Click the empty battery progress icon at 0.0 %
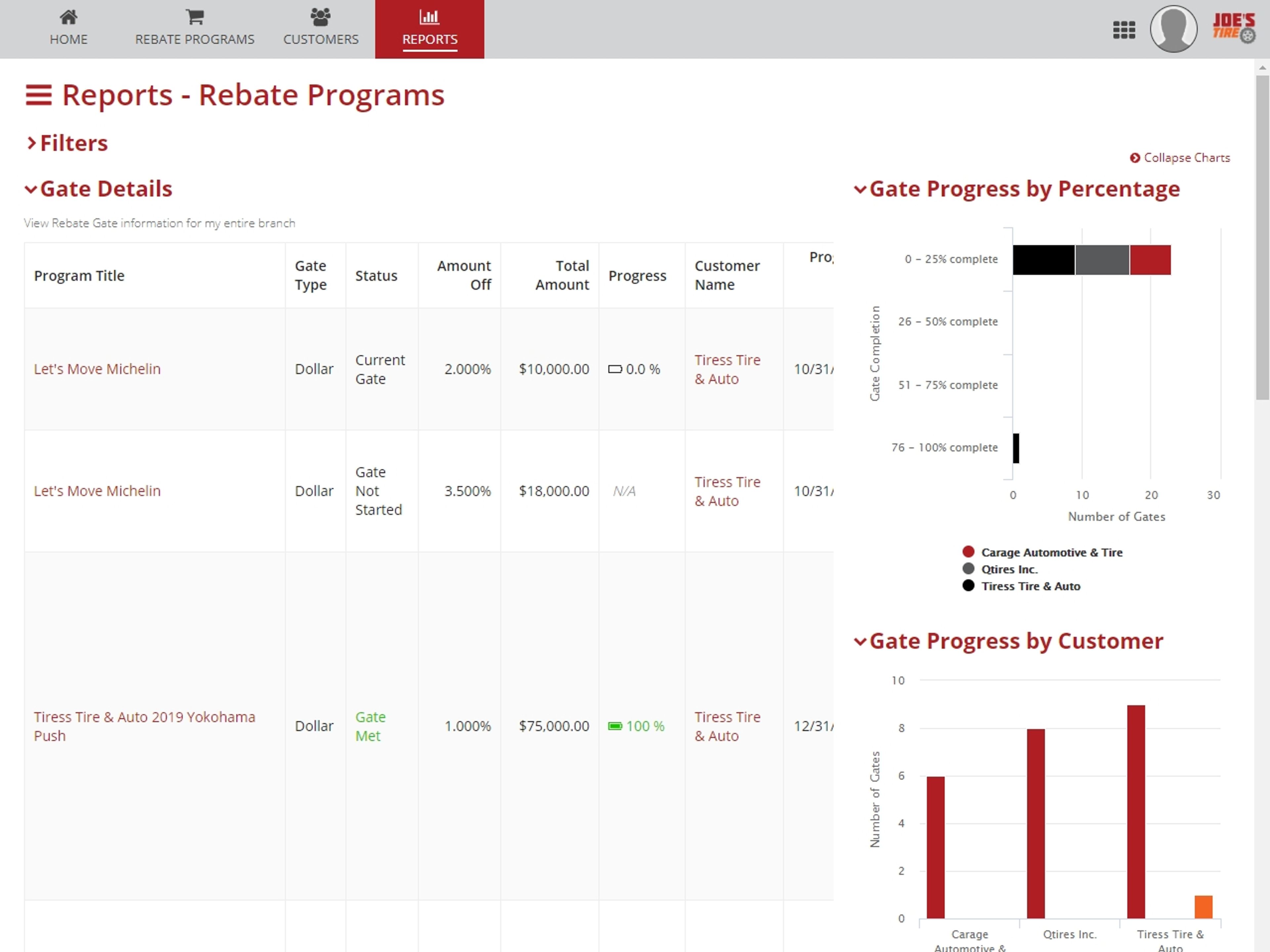The width and height of the screenshot is (1270, 952). tap(615, 369)
